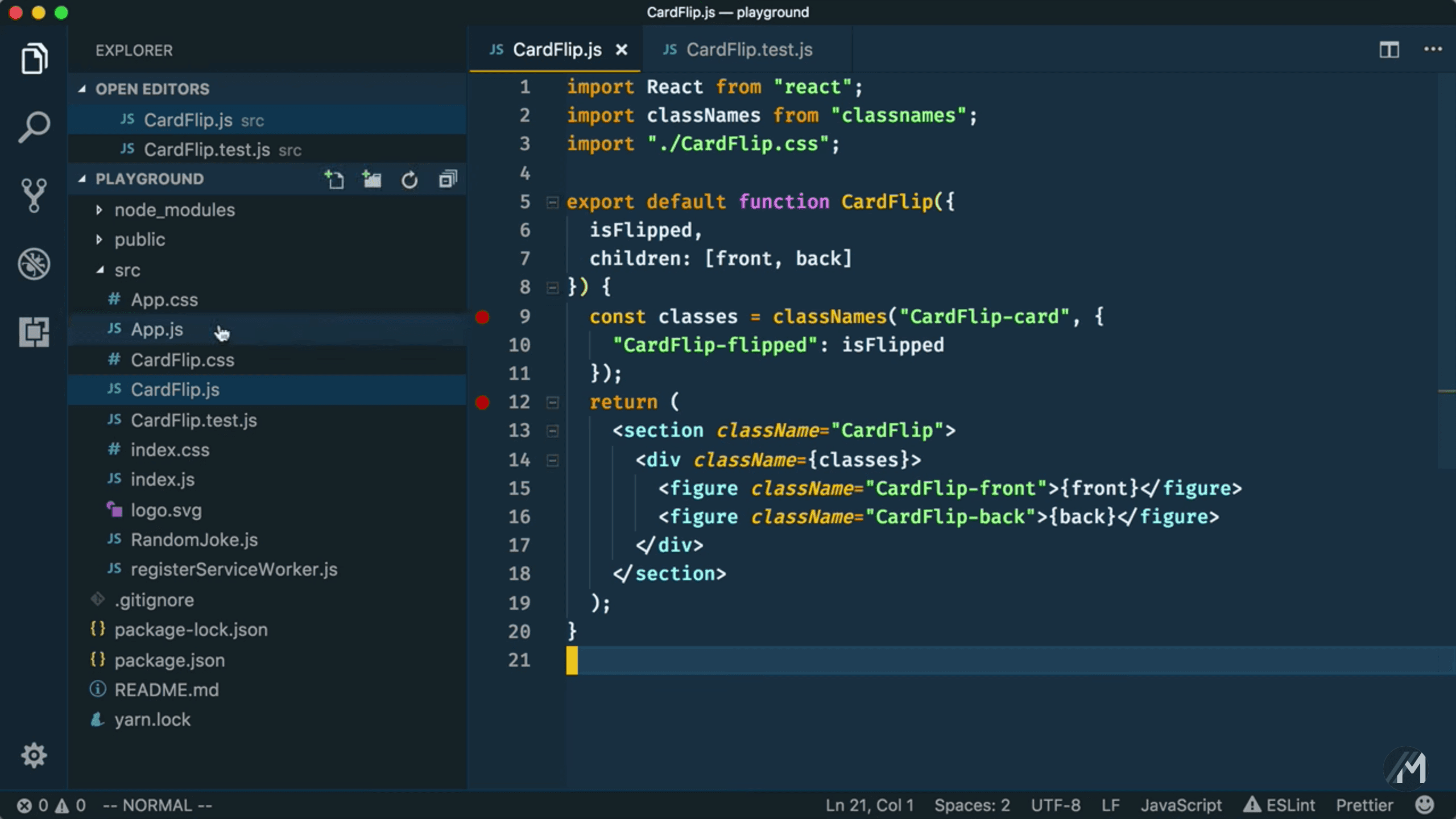Expand the node_modules folder
Screen dimensions: 1456x819
(174, 210)
